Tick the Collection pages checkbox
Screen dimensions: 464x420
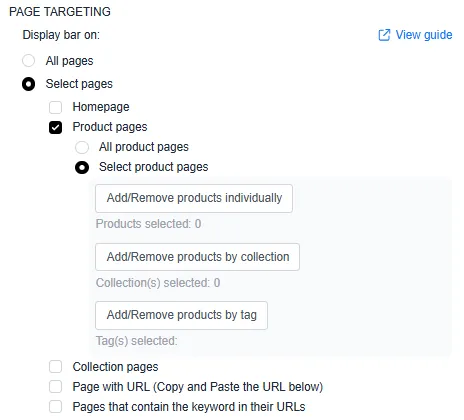[55, 366]
